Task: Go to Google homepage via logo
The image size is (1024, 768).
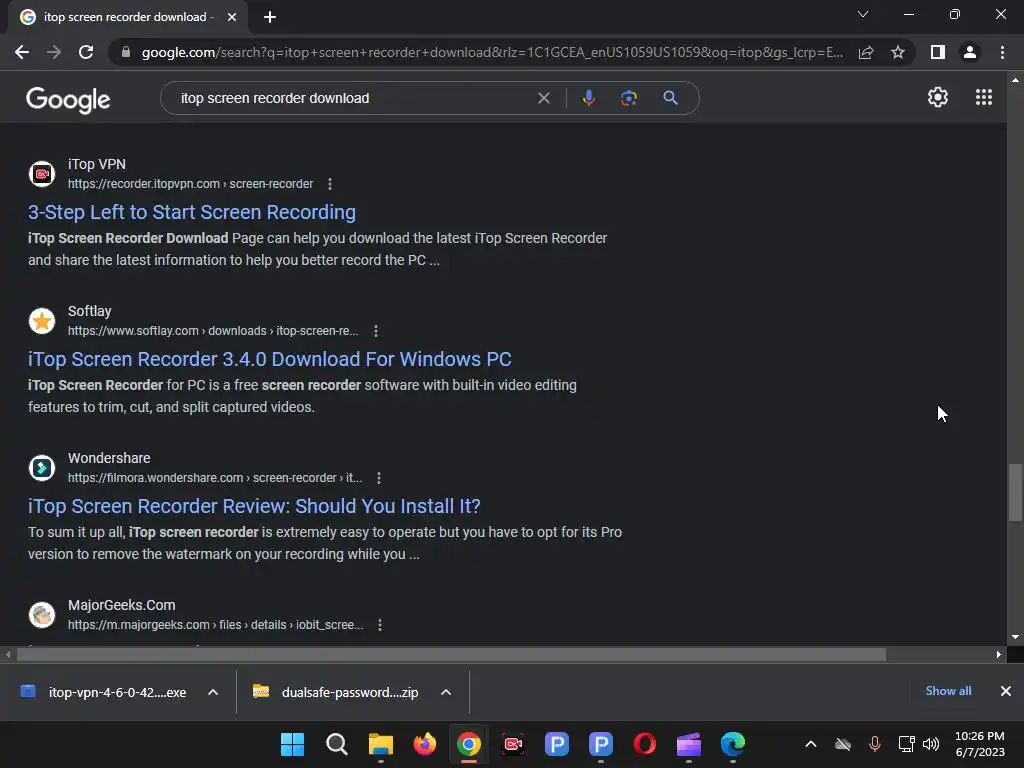Action: (68, 99)
